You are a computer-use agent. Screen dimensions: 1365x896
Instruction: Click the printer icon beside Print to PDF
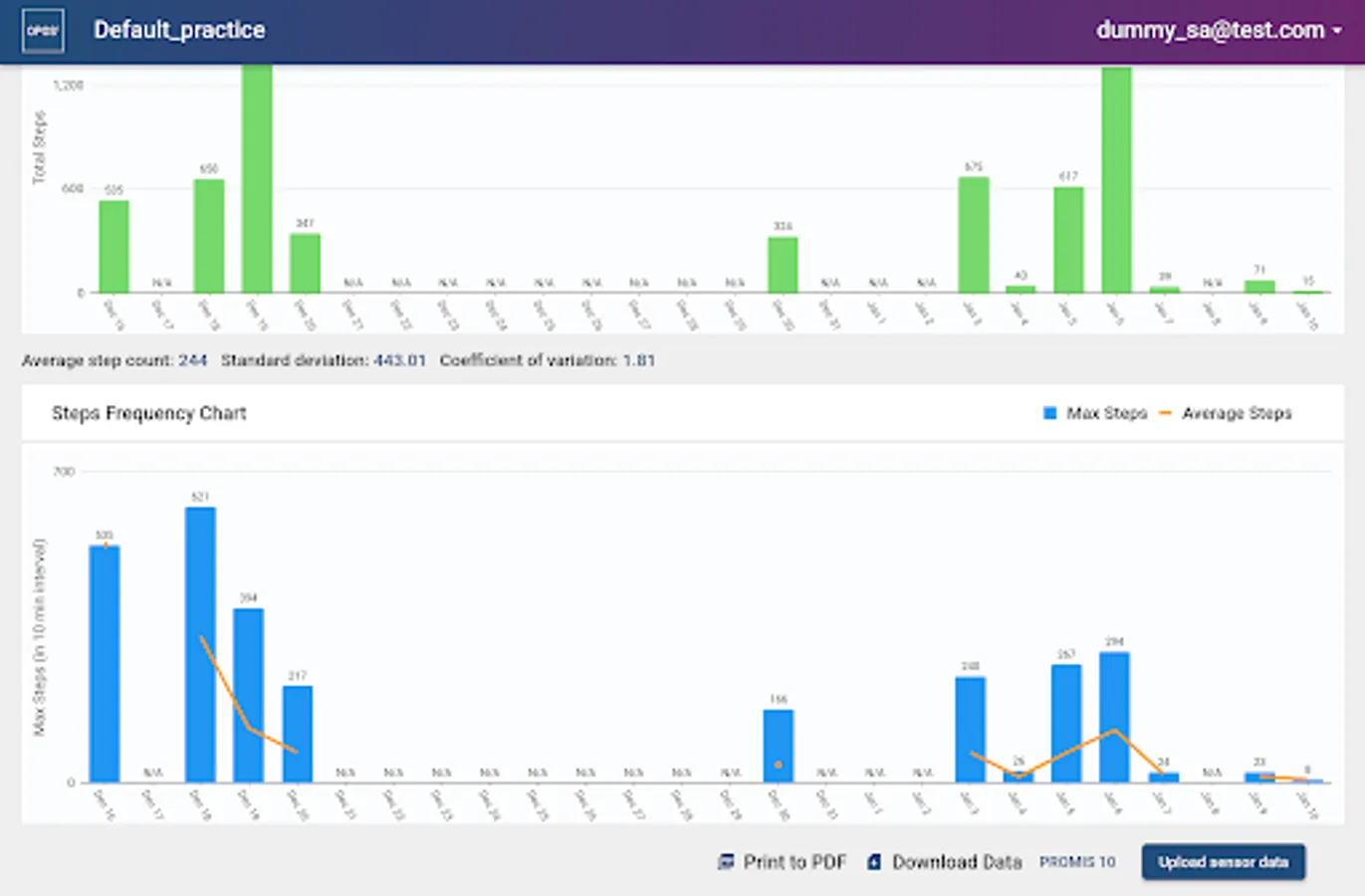click(727, 862)
